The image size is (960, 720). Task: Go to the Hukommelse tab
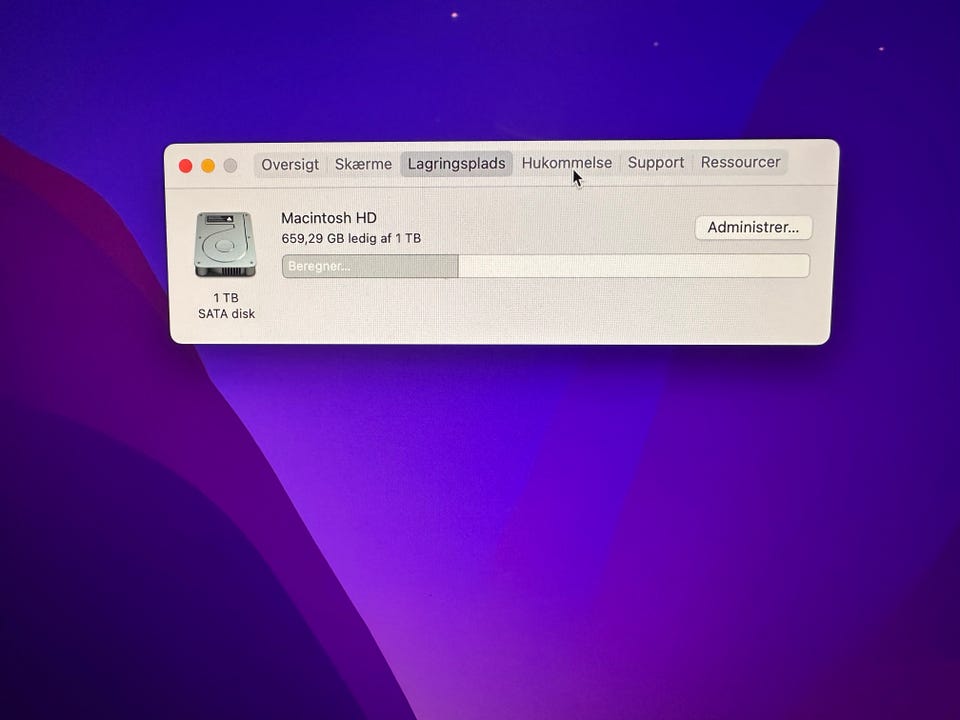566,163
